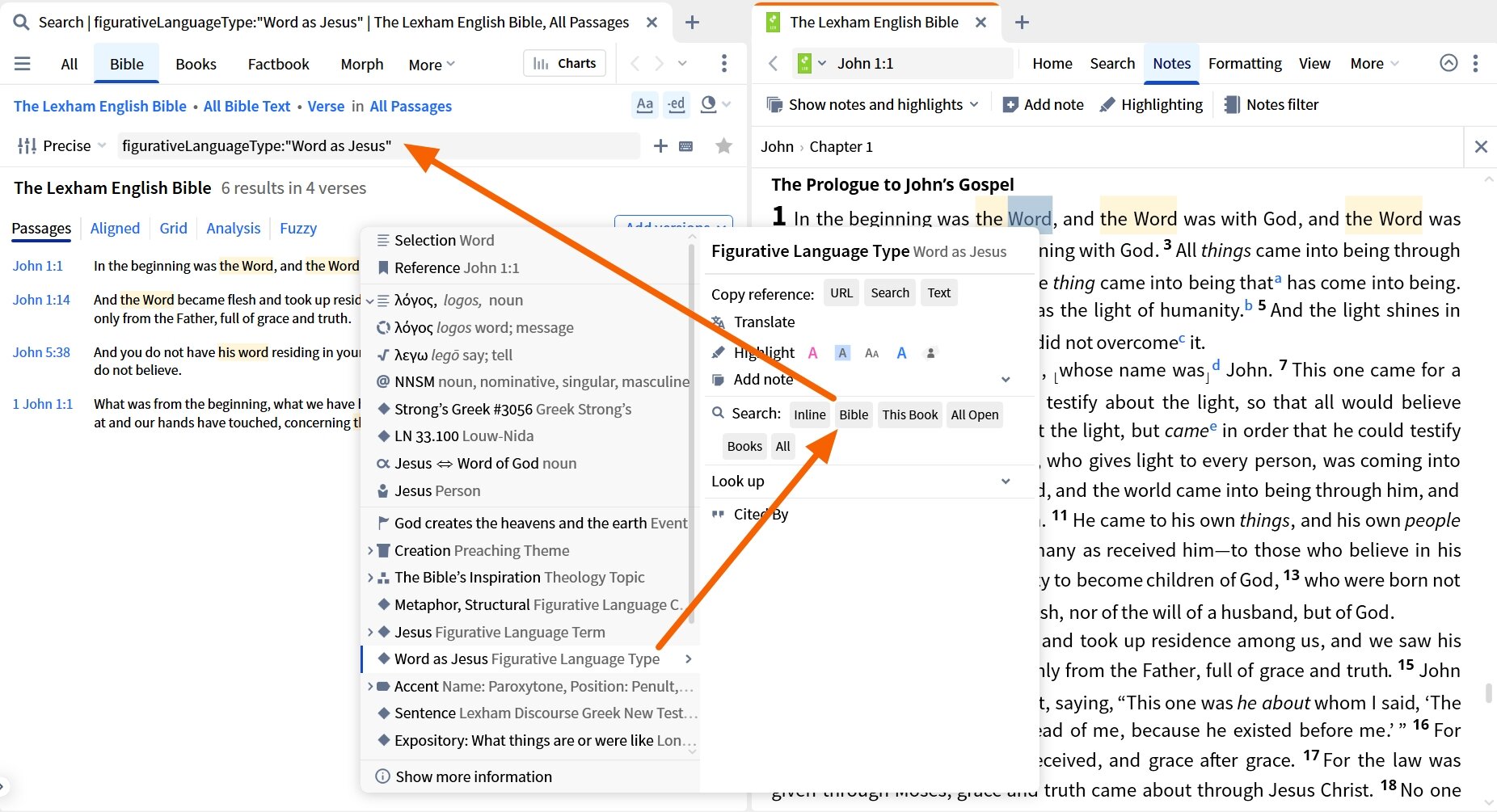Apply blue text A highlight style
1497x812 pixels.
coord(902,353)
